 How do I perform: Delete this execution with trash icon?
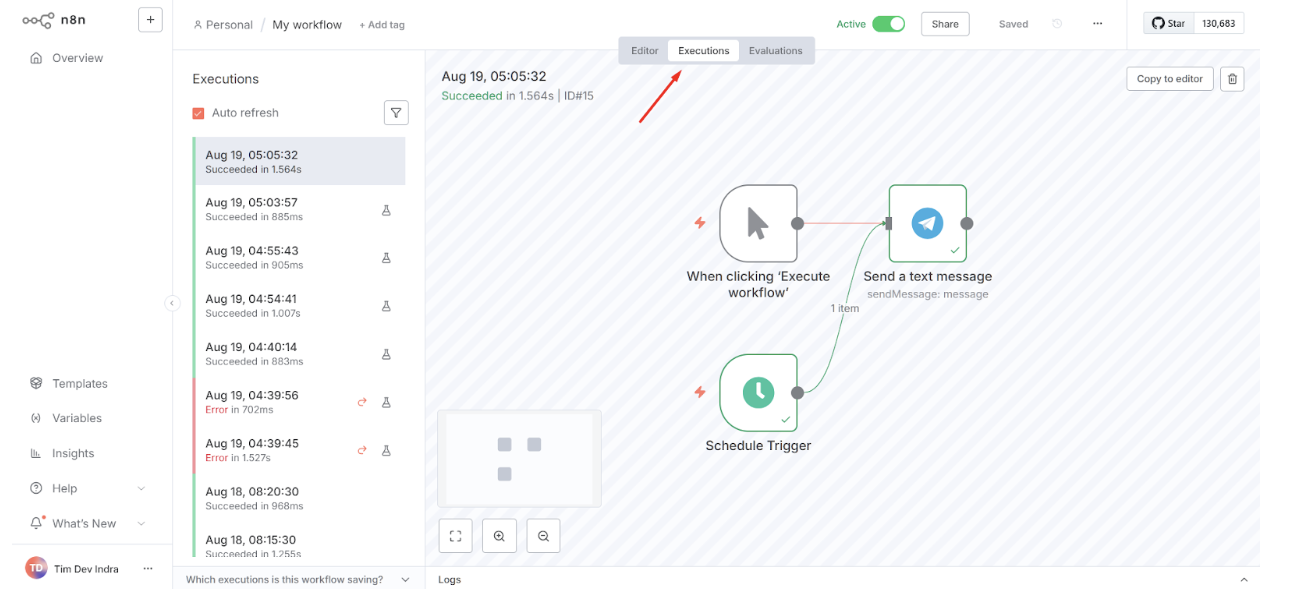point(1232,79)
